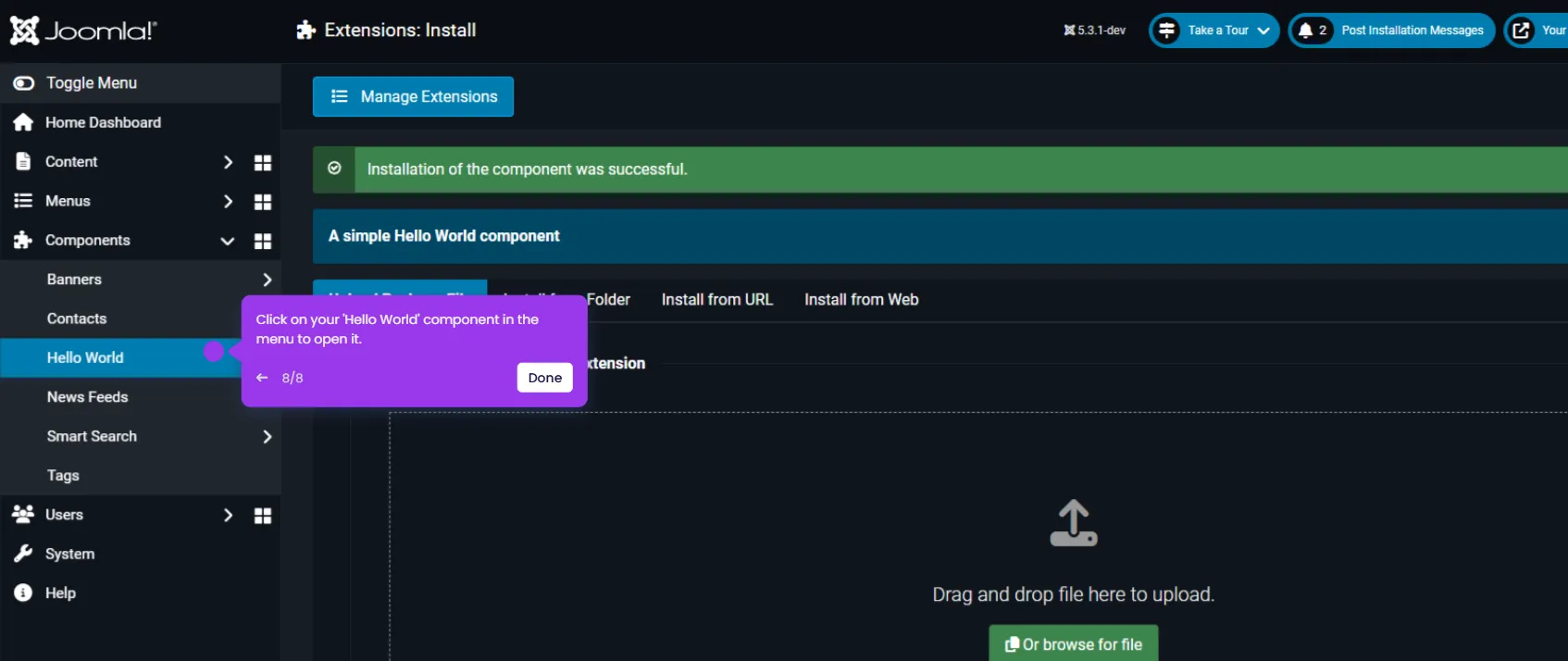
Task: Click the Take a Tour signpost icon
Action: pyautogui.click(x=1166, y=31)
